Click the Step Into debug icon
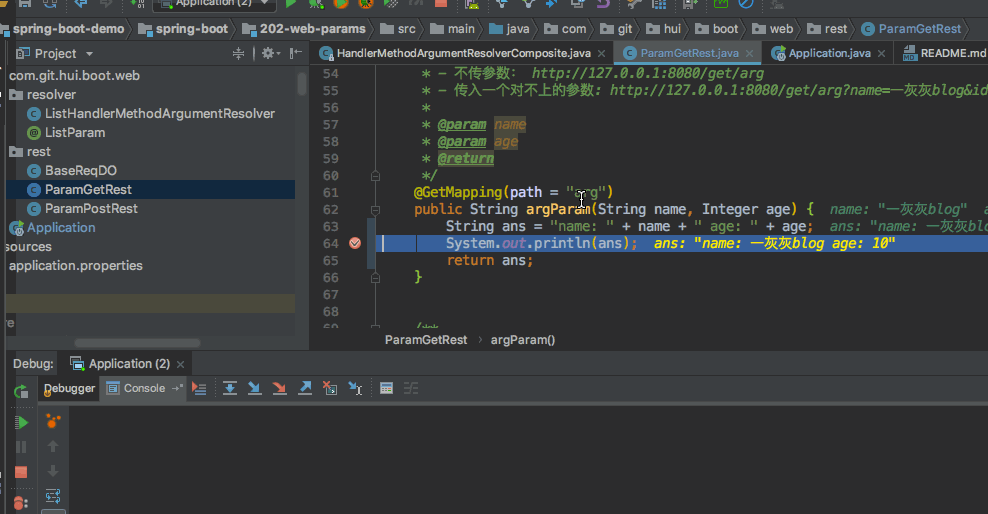Viewport: 988px width, 514px height. 254,388
